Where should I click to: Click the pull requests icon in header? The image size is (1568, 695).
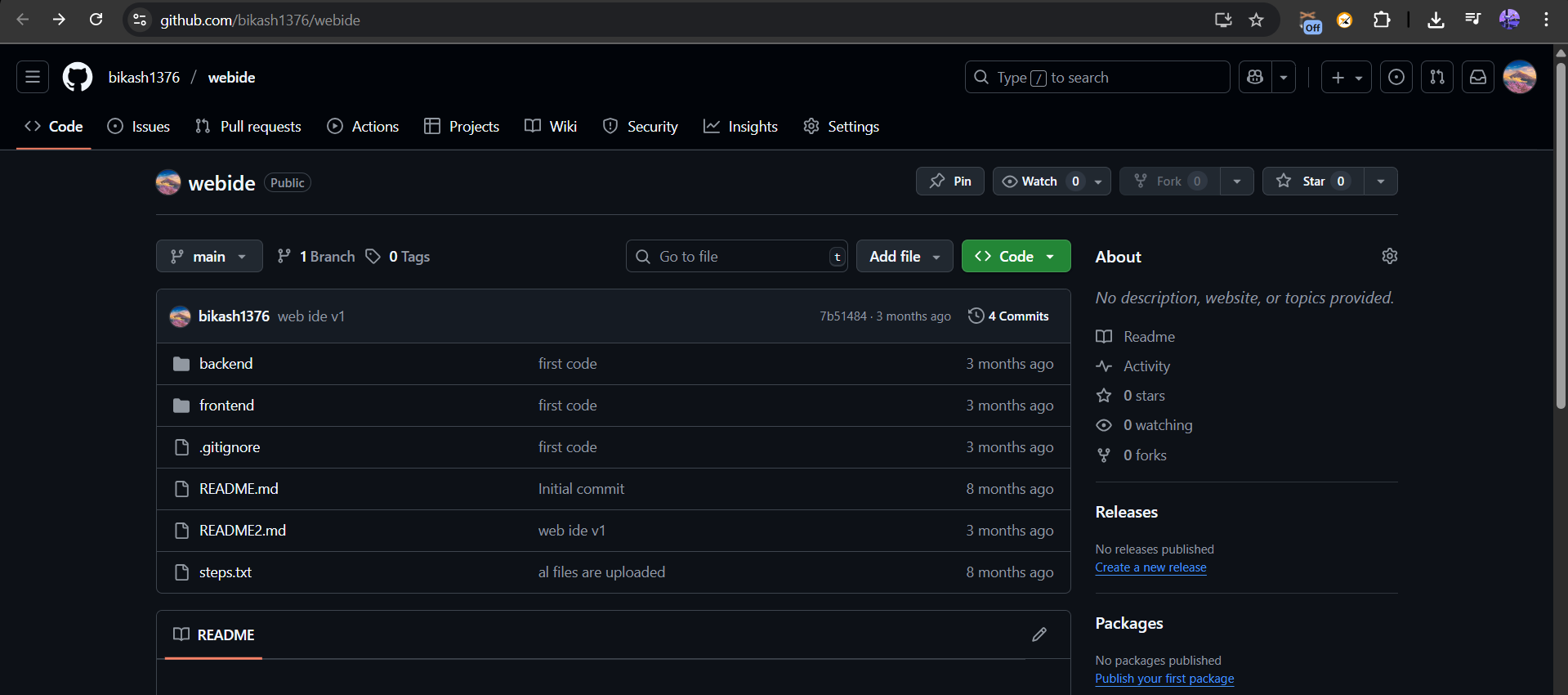coord(1436,78)
